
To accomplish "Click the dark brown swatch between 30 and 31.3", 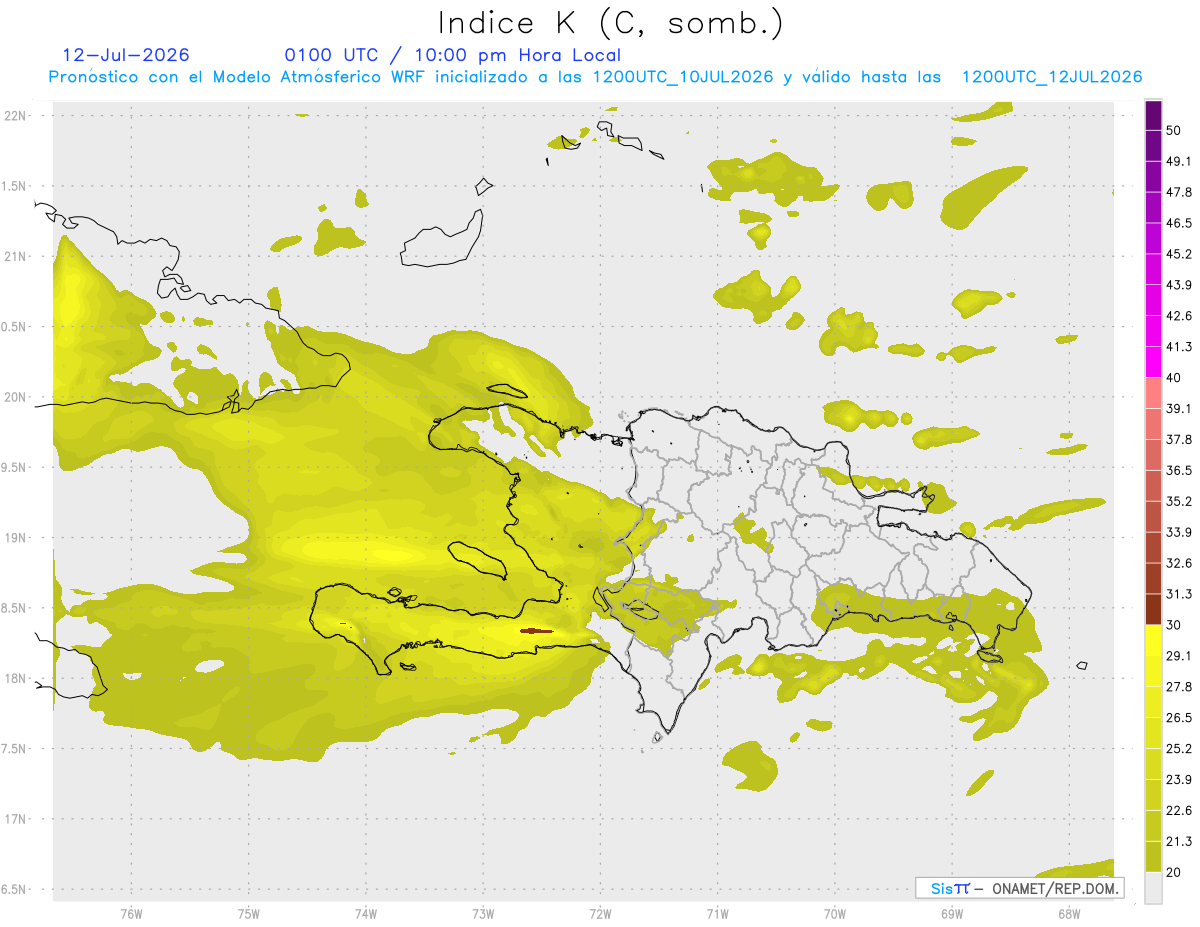I will point(1153,609).
